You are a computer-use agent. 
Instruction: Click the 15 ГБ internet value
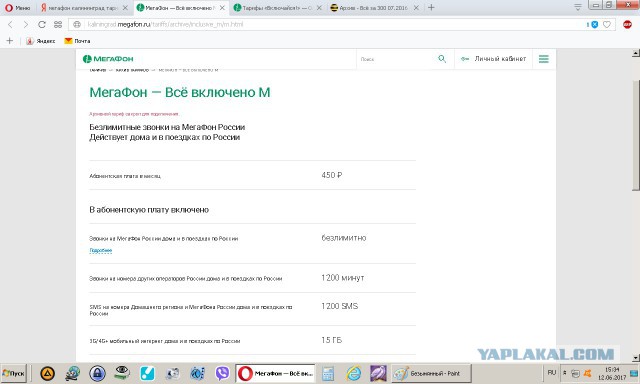pos(331,340)
